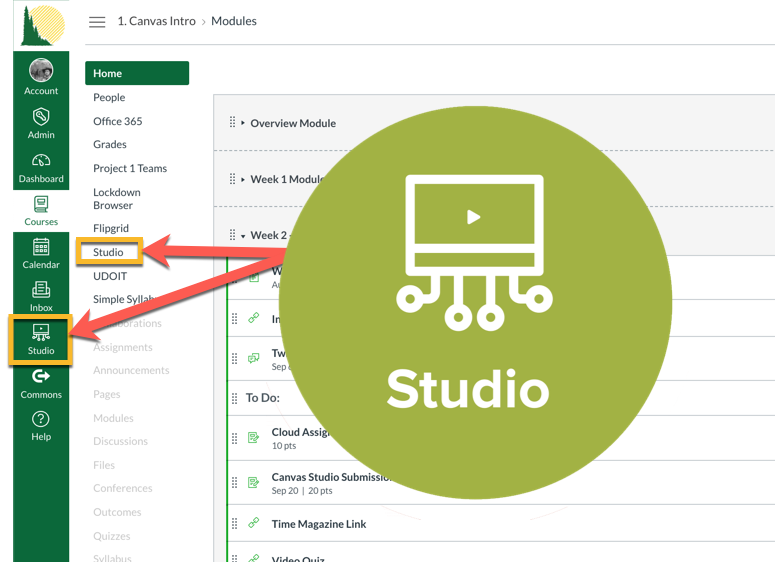Open Office 365 course link
This screenshot has height=562, width=775.
tap(118, 121)
